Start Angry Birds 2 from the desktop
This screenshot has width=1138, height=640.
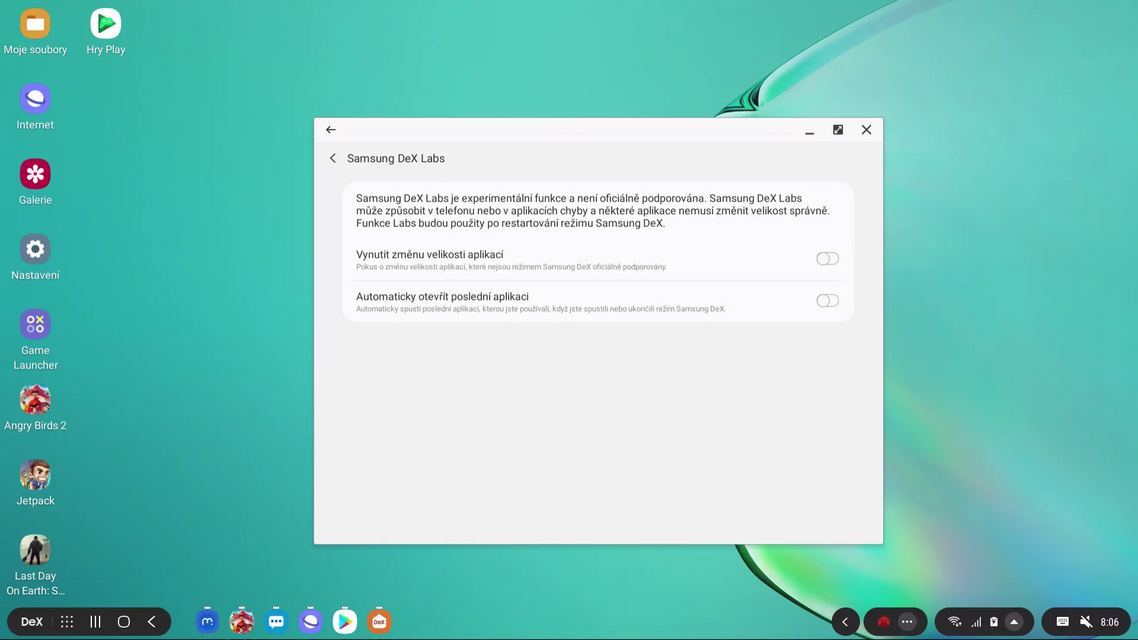pyautogui.click(x=35, y=400)
